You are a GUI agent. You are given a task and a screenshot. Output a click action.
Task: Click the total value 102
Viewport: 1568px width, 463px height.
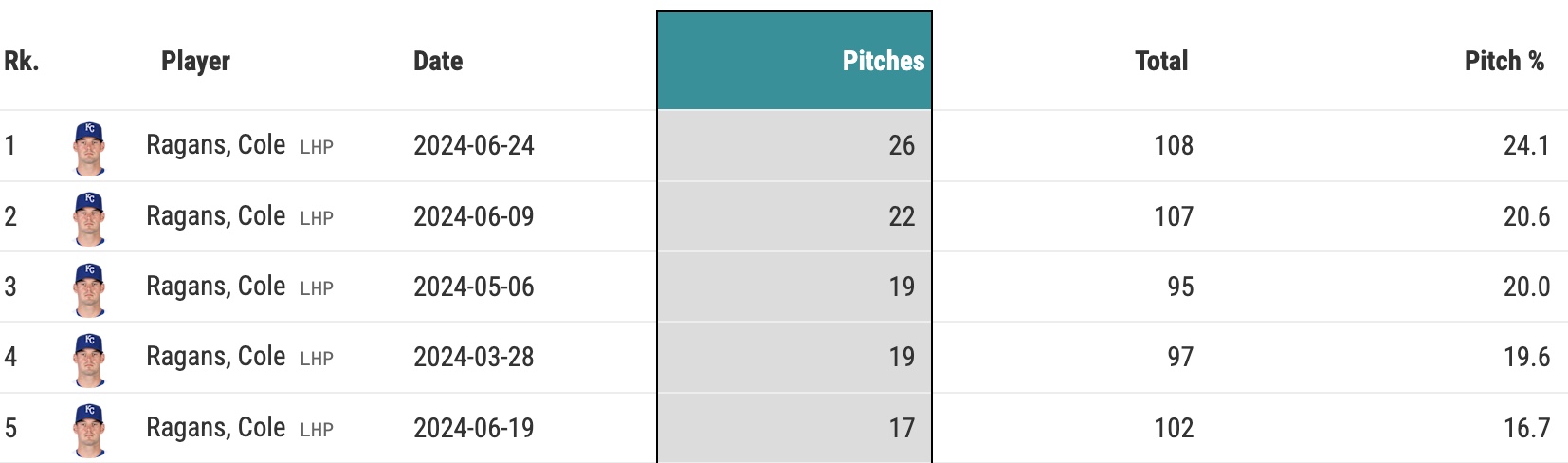pos(1173,428)
